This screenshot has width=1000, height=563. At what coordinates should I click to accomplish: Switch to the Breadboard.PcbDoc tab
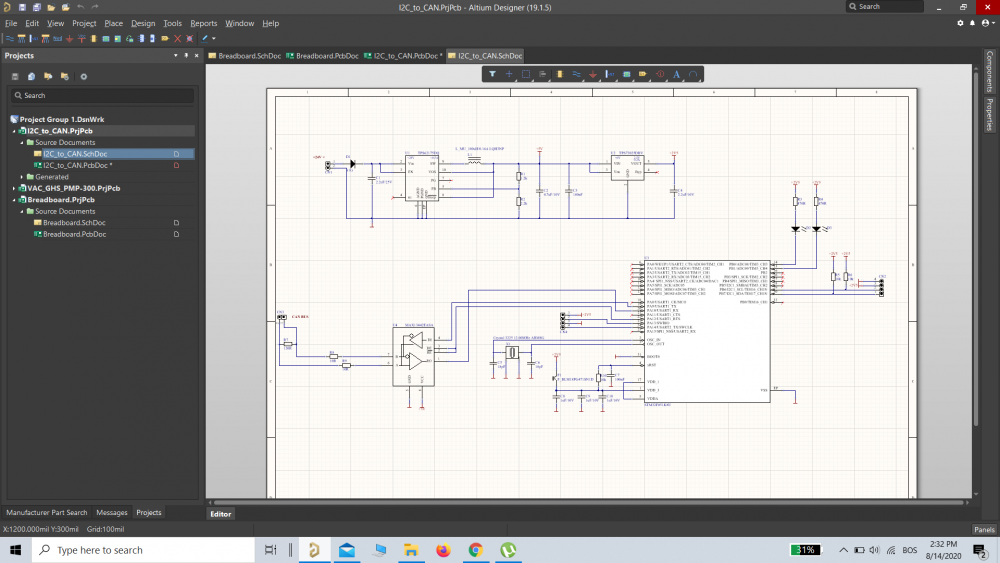(x=322, y=55)
